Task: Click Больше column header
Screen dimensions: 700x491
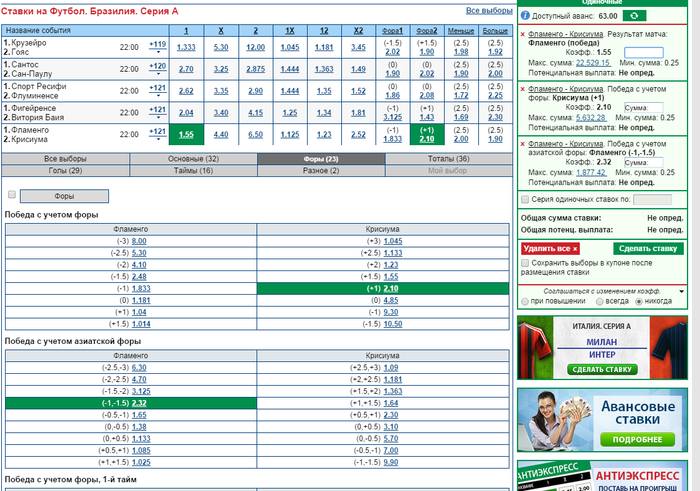Action: (495, 31)
